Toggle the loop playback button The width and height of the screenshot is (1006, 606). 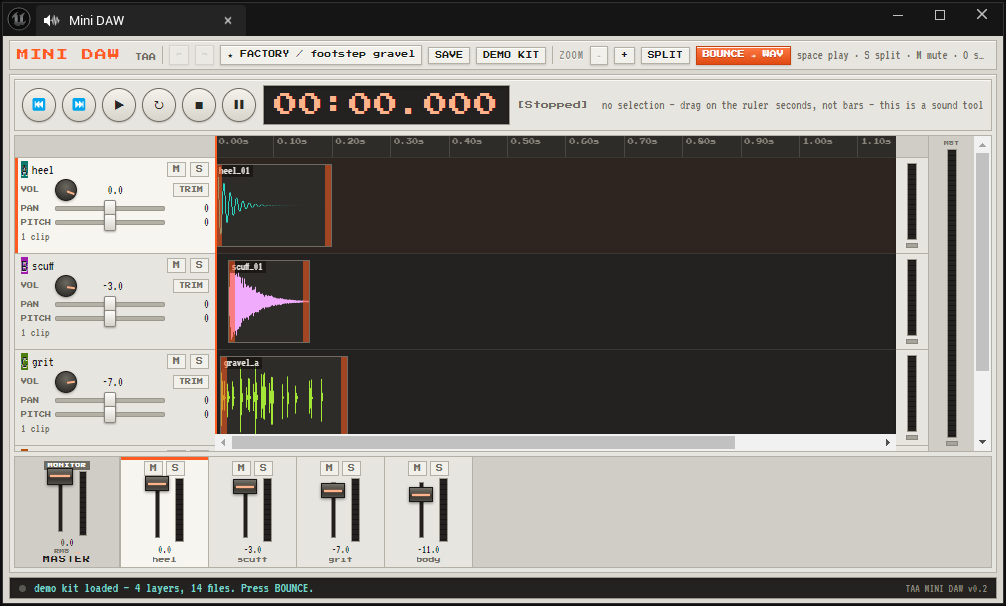(x=159, y=105)
